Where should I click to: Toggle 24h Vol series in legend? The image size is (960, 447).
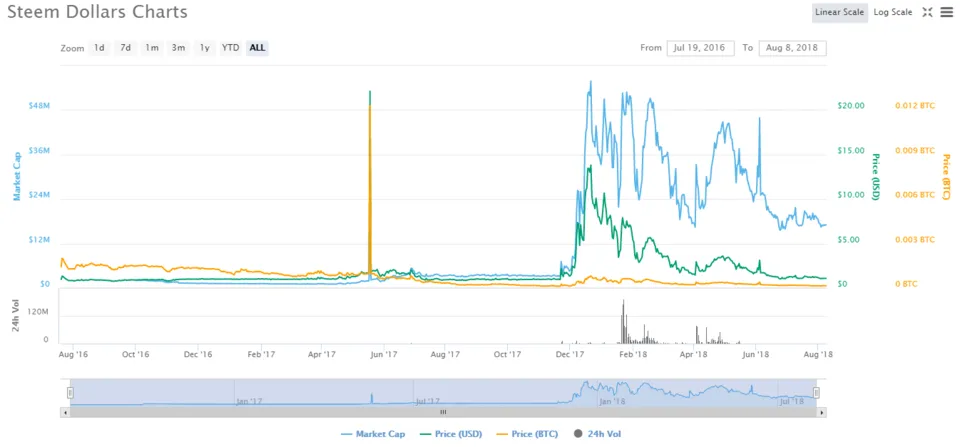pyautogui.click(x=598, y=434)
